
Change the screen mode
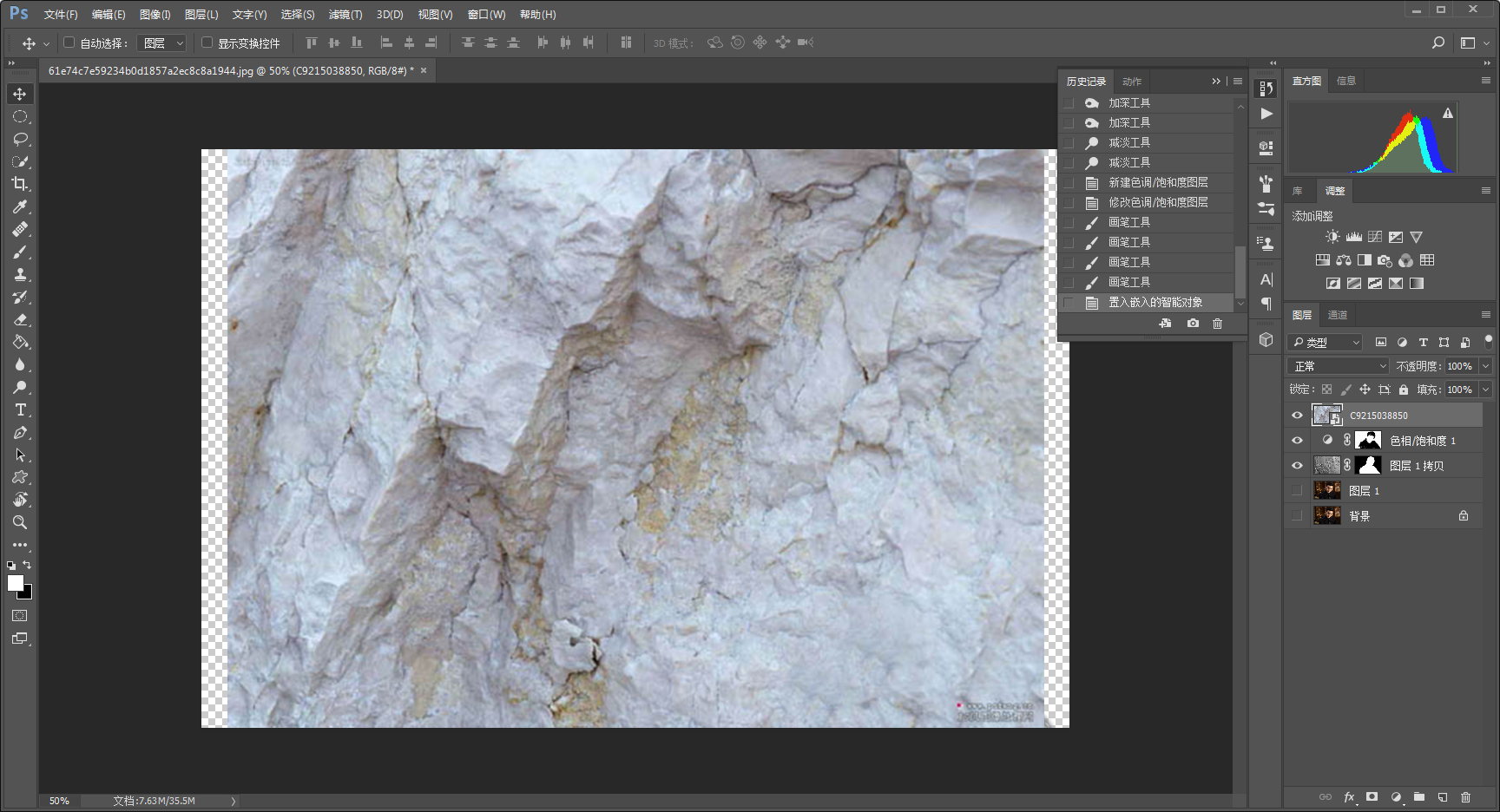(20, 638)
